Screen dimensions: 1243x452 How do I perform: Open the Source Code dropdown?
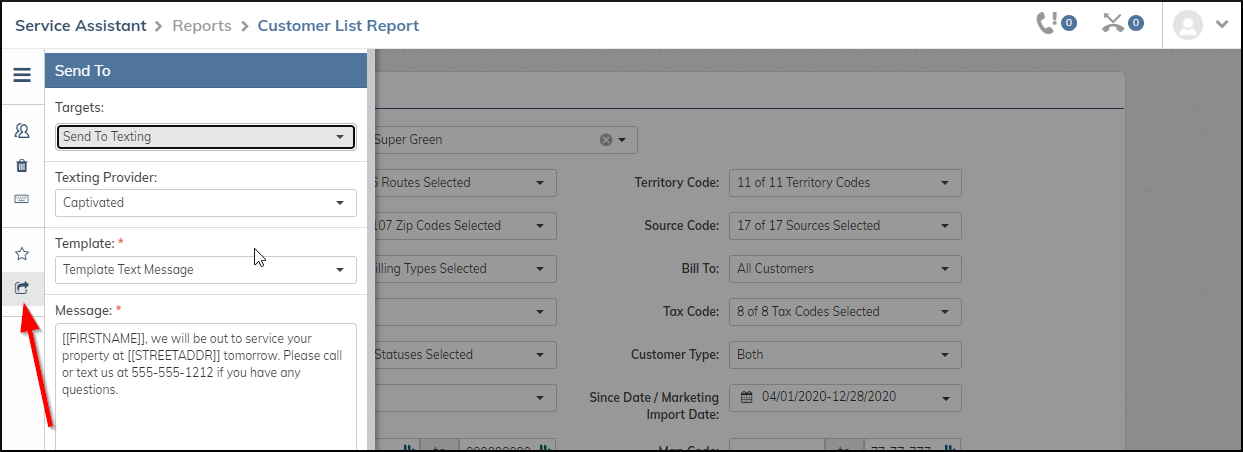pos(844,226)
